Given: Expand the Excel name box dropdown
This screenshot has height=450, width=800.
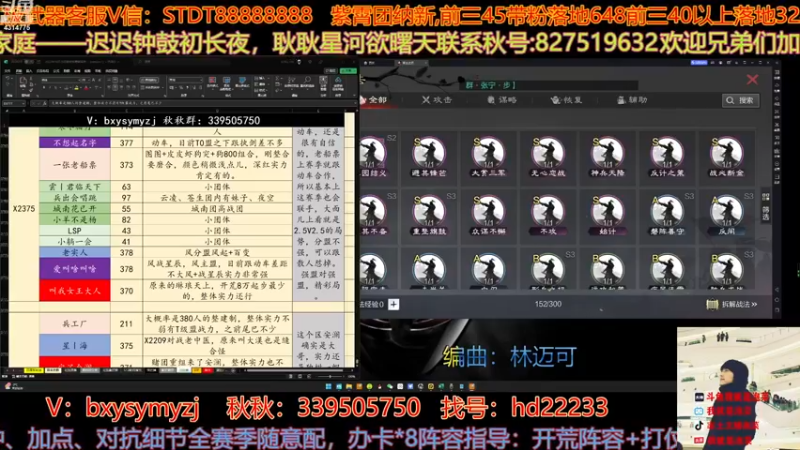Looking at the screenshot, I should (x=23, y=104).
